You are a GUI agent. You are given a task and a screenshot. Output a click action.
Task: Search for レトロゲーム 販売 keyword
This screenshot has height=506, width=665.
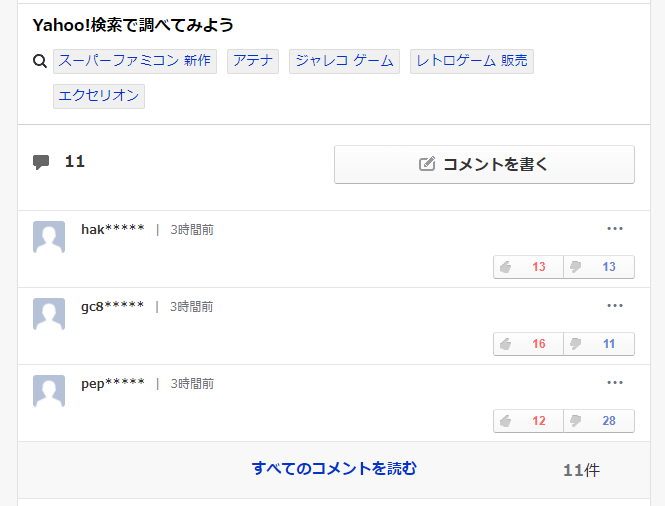[472, 61]
